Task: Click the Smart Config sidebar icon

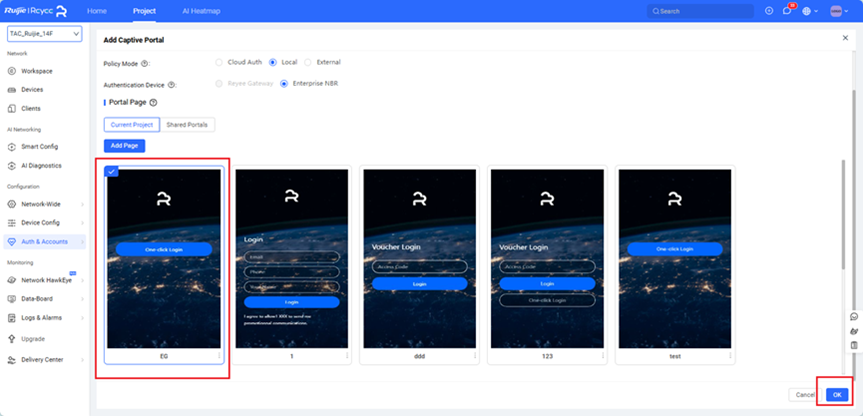Action: [x=12, y=147]
